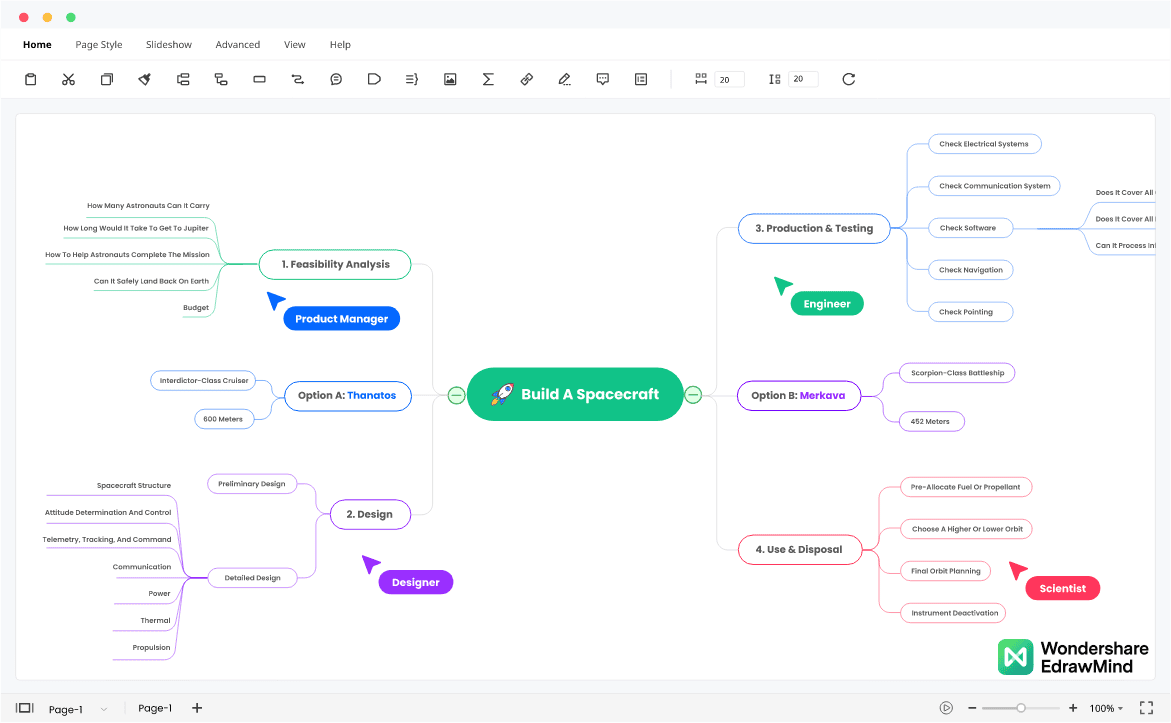Screen dimensions: 1171x723
Task: Click the refresh arrow icon in toolbar
Action: pos(849,79)
